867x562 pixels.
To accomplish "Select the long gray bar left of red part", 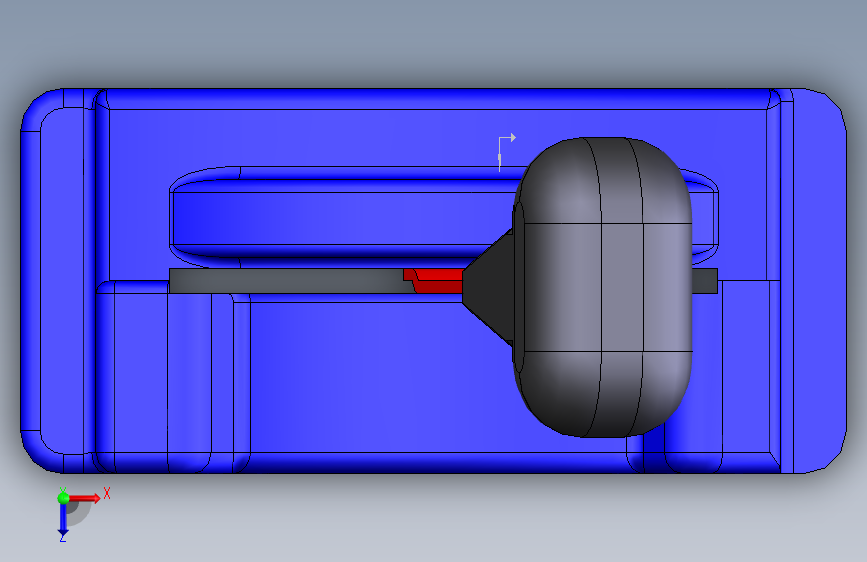I will click(286, 280).
